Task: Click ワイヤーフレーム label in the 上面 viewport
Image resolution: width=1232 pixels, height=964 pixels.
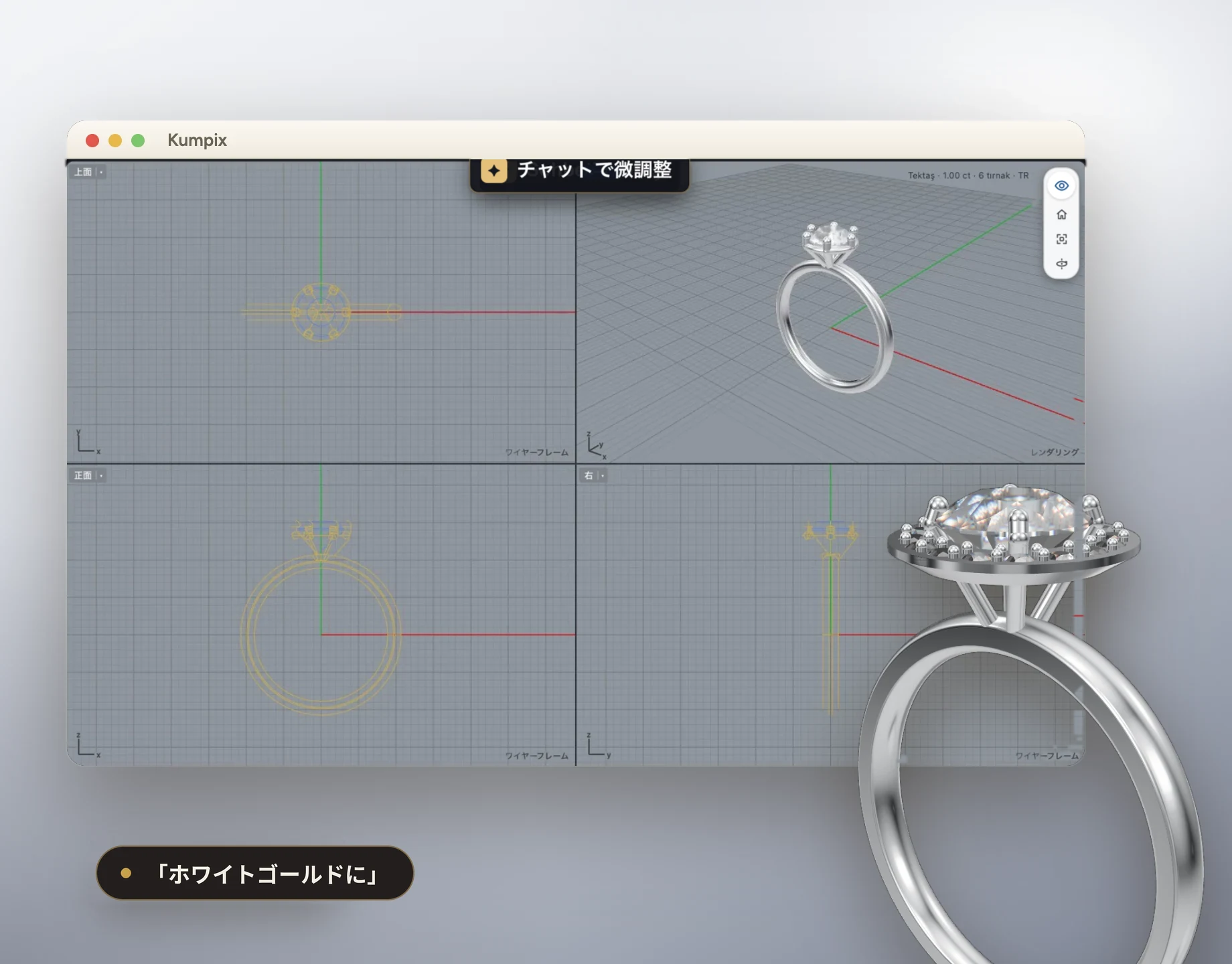Action: (x=537, y=453)
